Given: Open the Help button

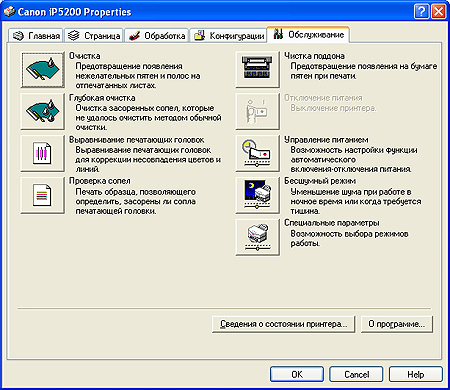Looking at the screenshot, I should coord(416,374).
